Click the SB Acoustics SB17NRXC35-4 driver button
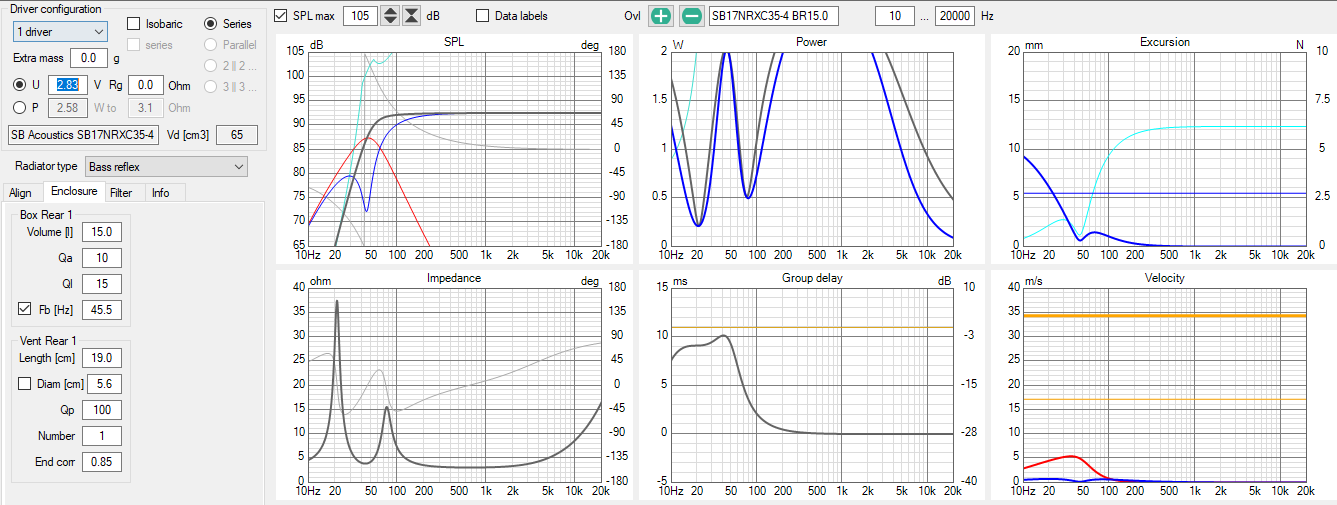 pyautogui.click(x=83, y=135)
